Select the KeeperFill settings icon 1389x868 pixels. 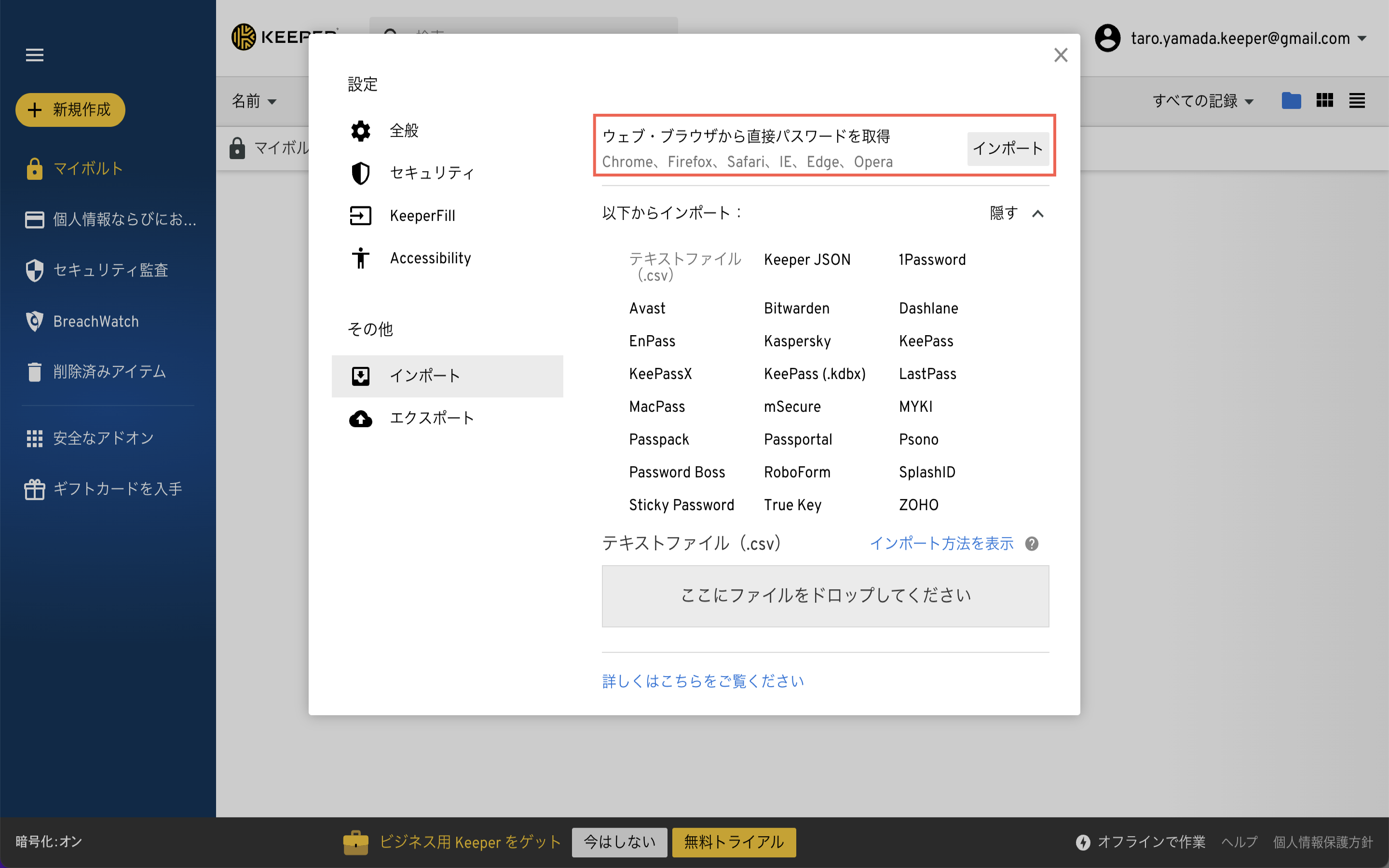(x=360, y=216)
